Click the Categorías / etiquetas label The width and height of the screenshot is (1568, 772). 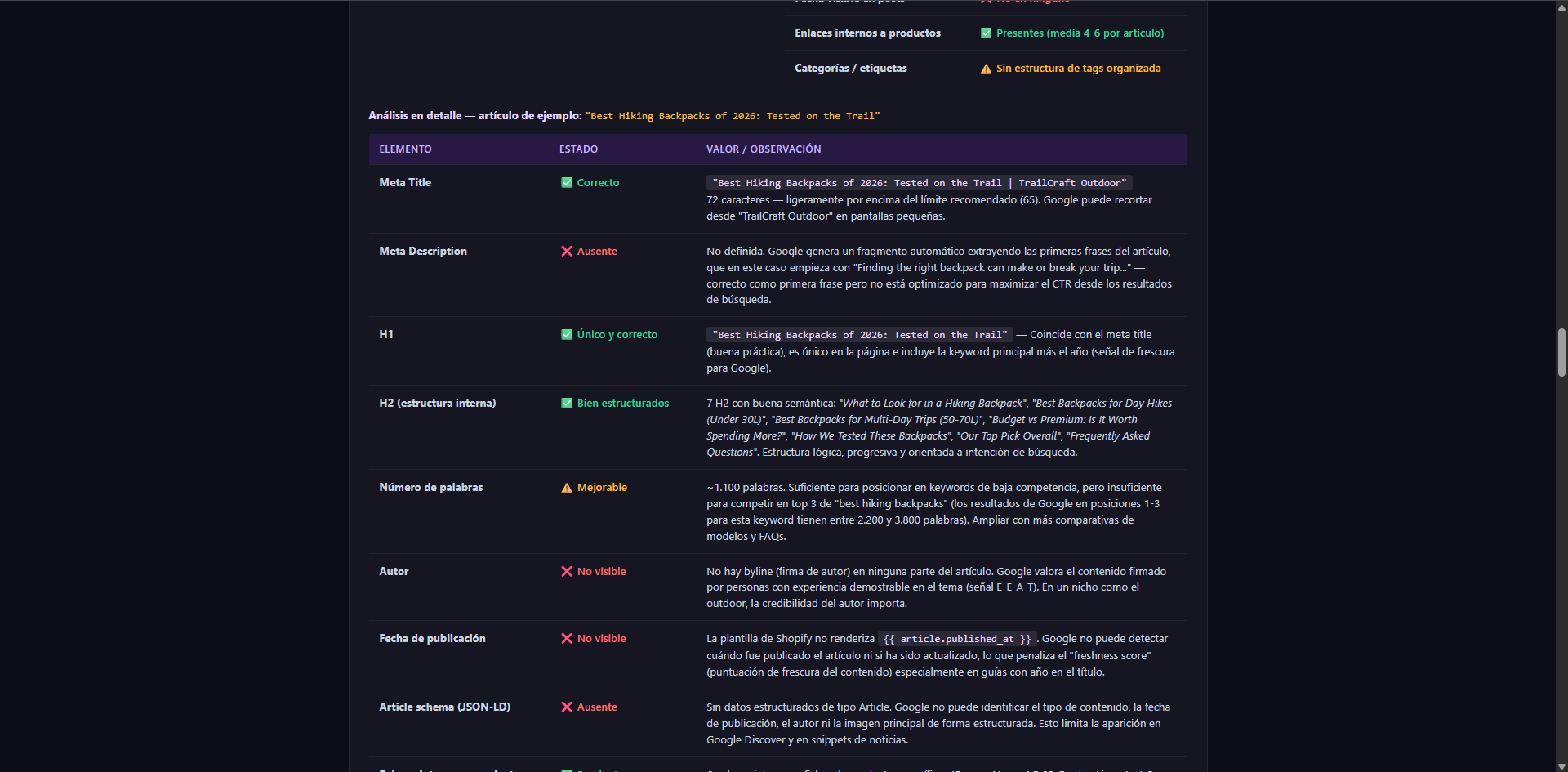click(851, 69)
